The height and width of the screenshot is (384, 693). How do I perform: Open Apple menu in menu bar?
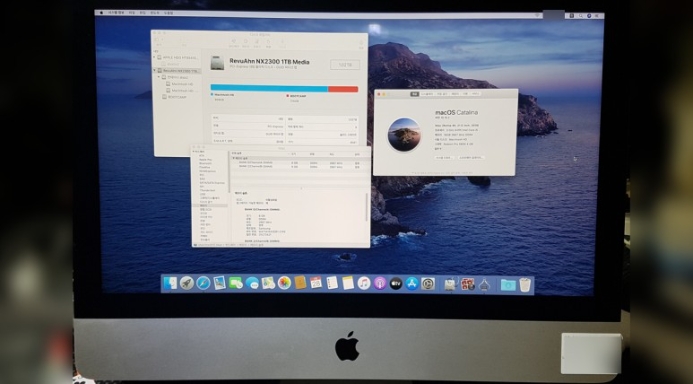tap(101, 13)
